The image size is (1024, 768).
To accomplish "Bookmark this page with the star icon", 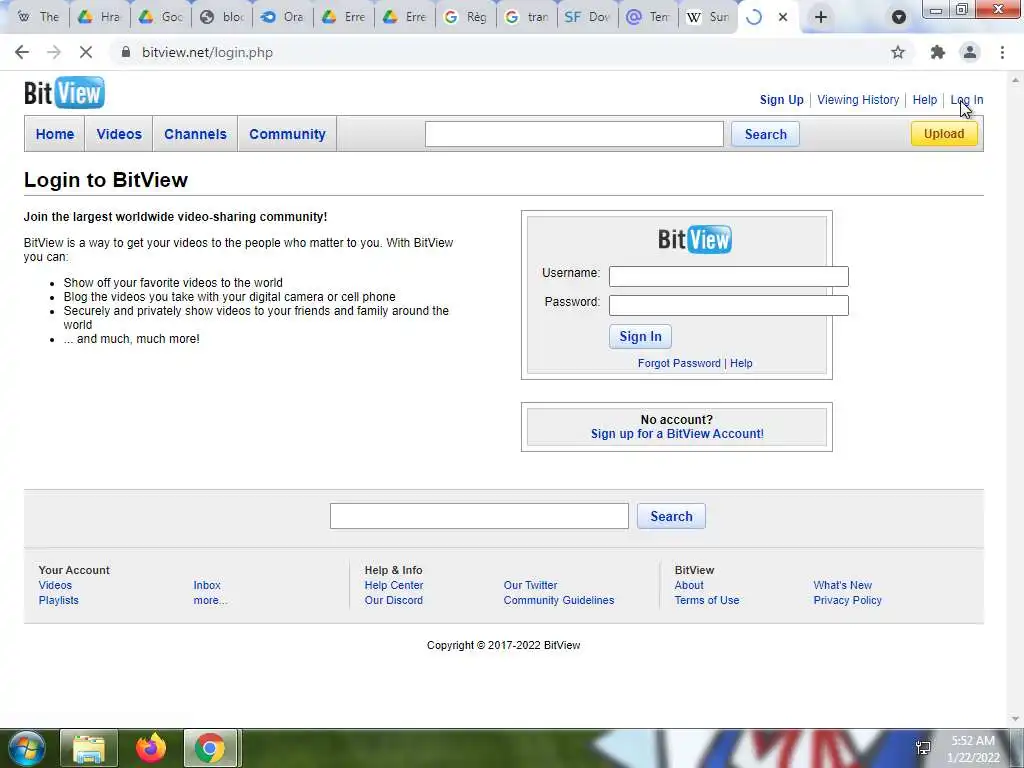I will tap(898, 52).
